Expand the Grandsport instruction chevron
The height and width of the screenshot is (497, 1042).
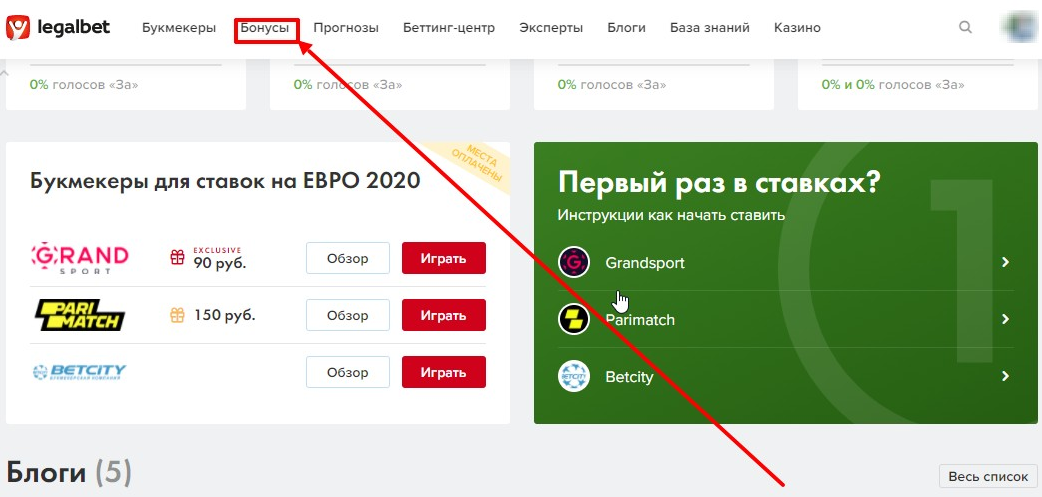pyautogui.click(x=1005, y=262)
